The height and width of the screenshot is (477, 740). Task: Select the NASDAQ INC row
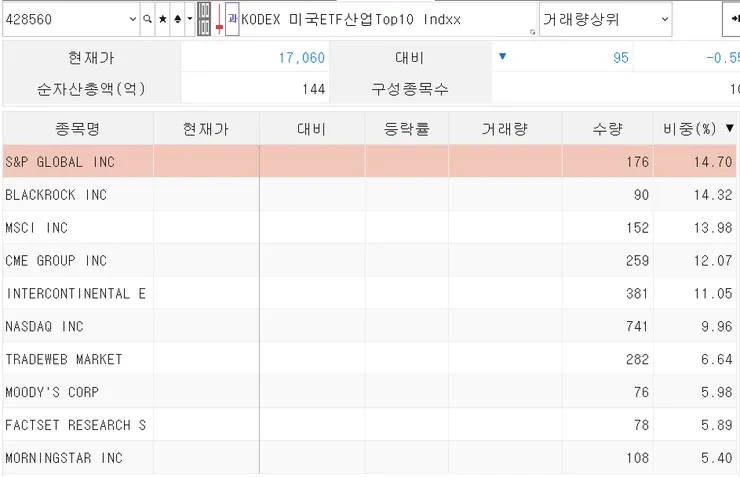click(x=370, y=326)
